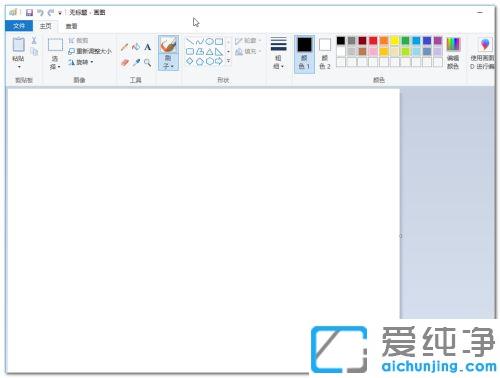500x378 pixels.
Task: Pick the lime green color swatch
Action: pyautogui.click(x=405, y=52)
